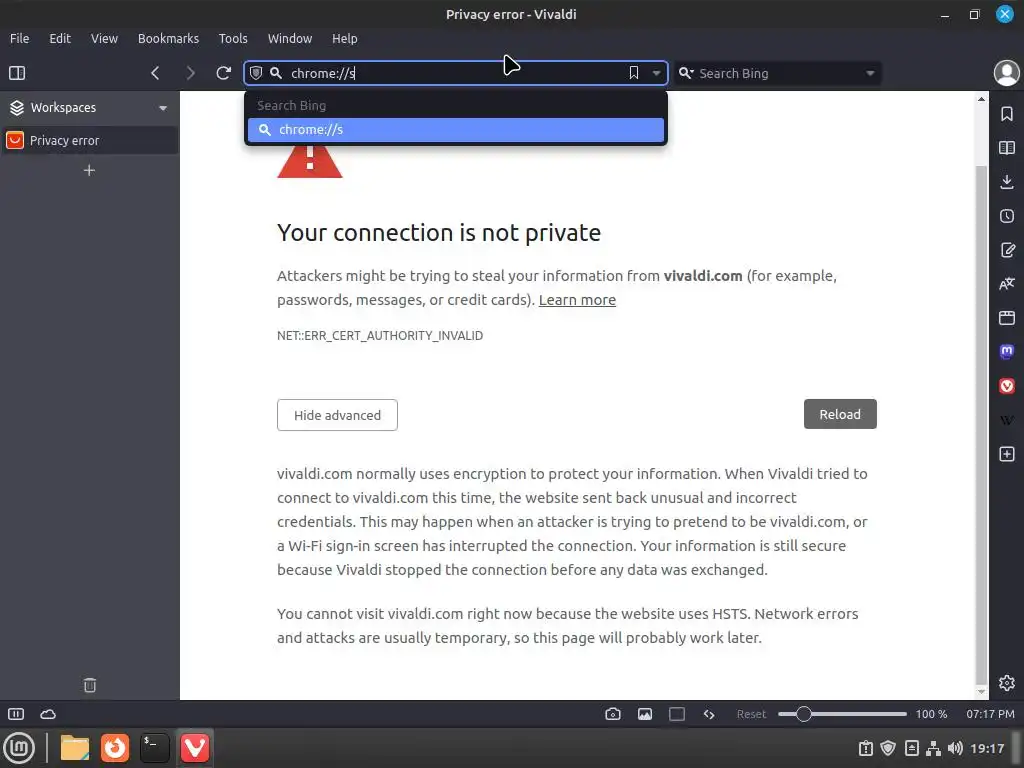The height and width of the screenshot is (768, 1024).
Task: Select Vivaldi in the taskbar
Action: point(195,748)
